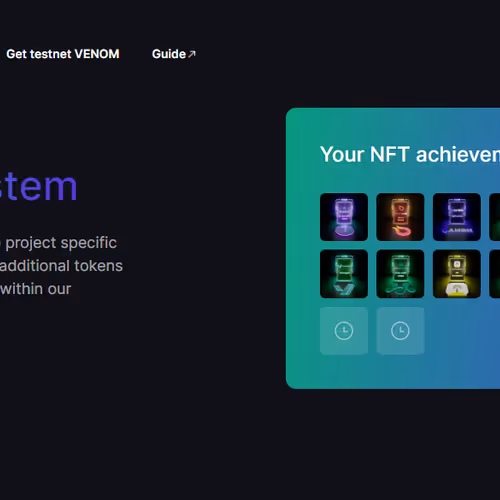Open the Get testnet VENOM link
Screen dimensions: 500x500
[x=63, y=54]
